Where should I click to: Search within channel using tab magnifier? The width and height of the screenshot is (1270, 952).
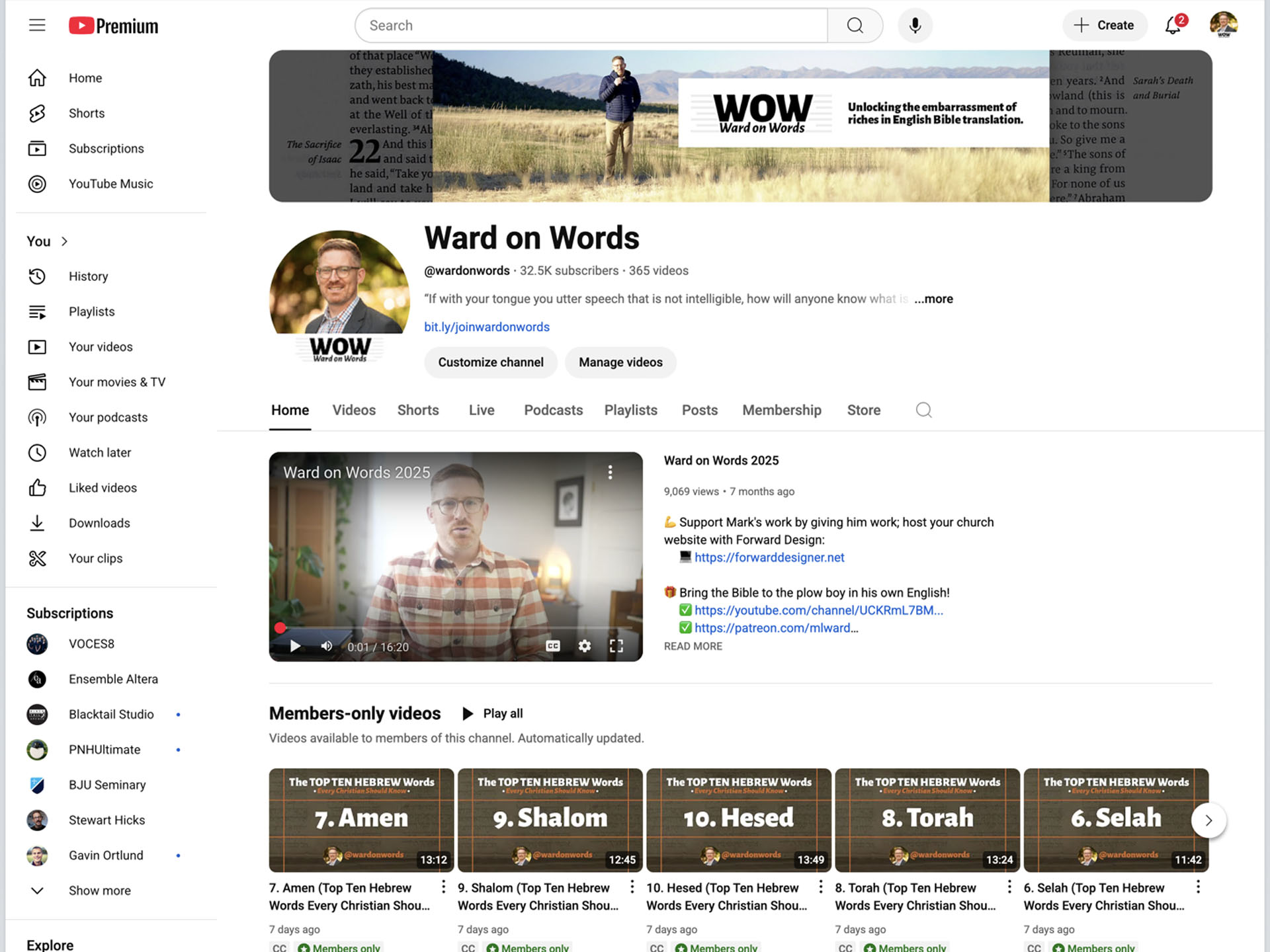pyautogui.click(x=923, y=410)
